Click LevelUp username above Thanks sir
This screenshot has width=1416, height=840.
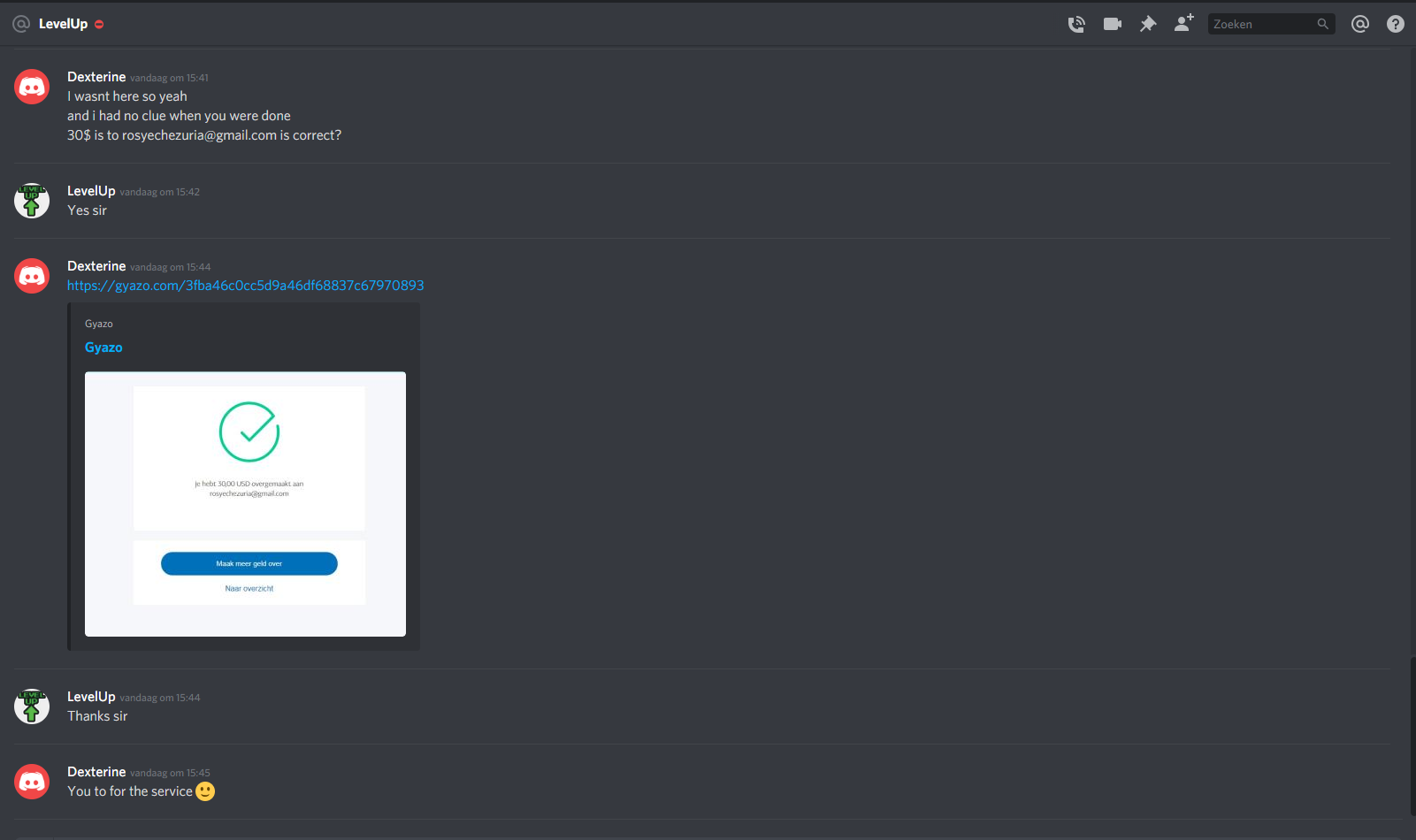tap(91, 697)
